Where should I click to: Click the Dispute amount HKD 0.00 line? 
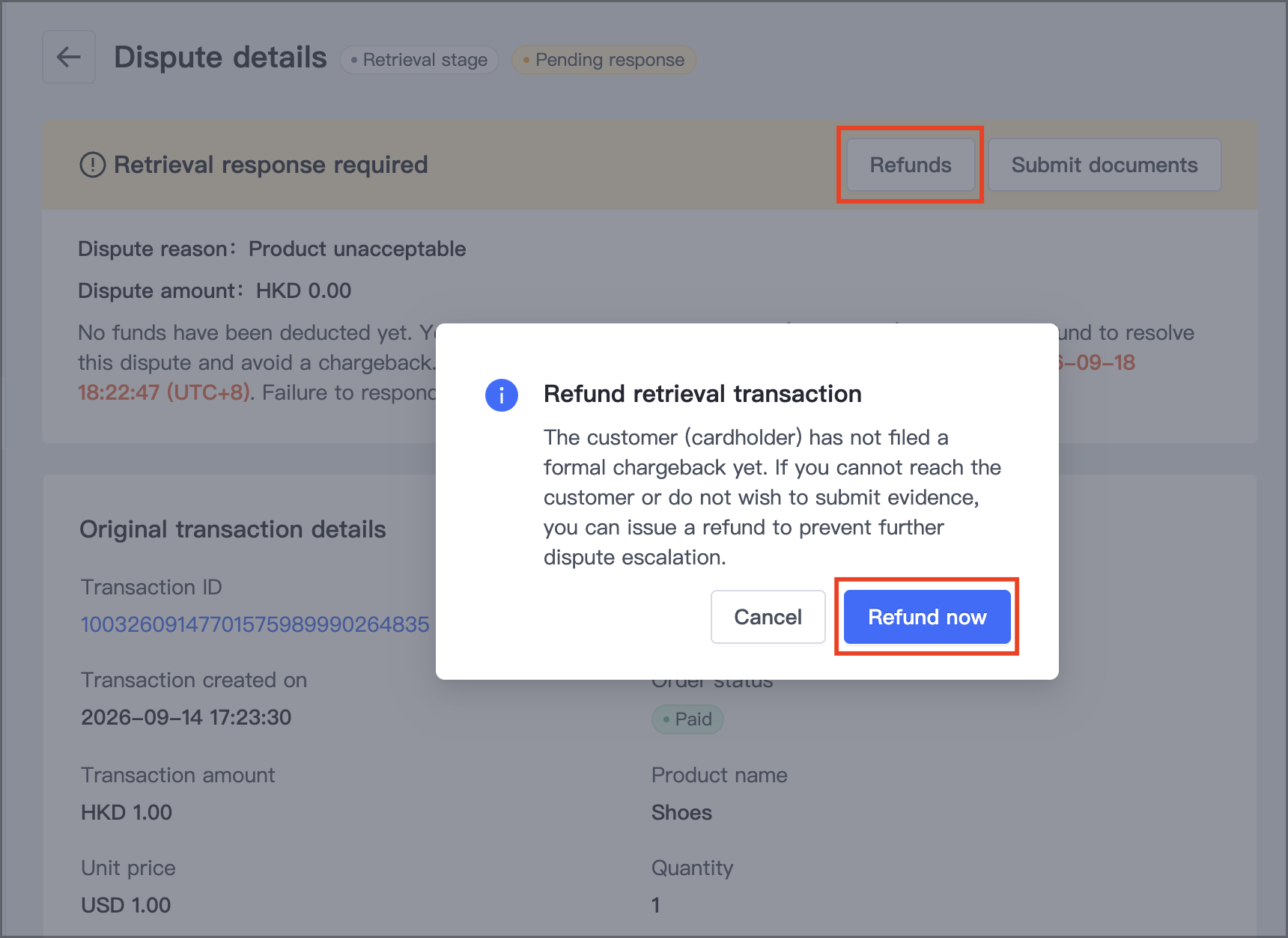tap(214, 291)
